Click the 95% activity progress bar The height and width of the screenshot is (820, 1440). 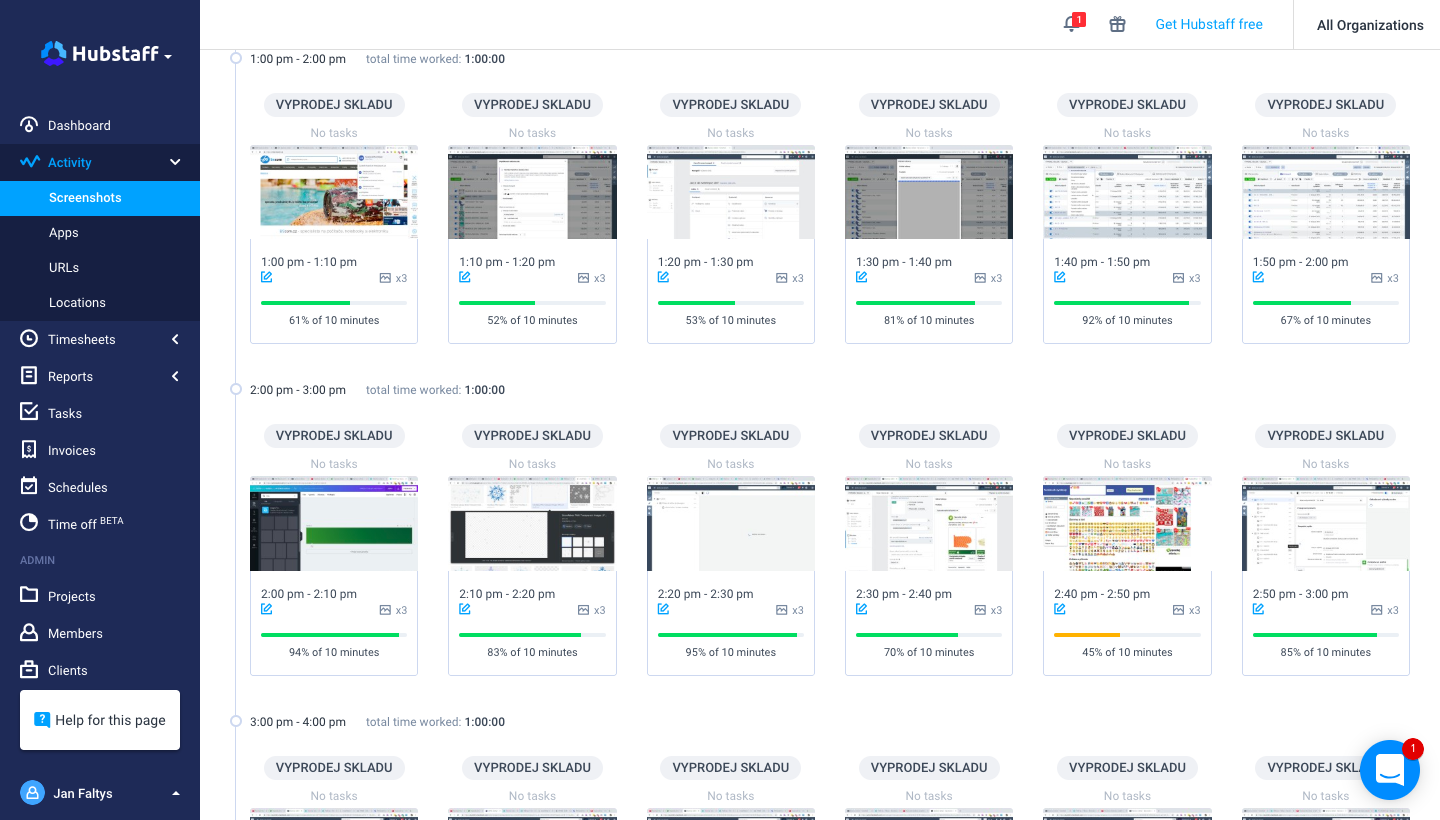[730, 634]
